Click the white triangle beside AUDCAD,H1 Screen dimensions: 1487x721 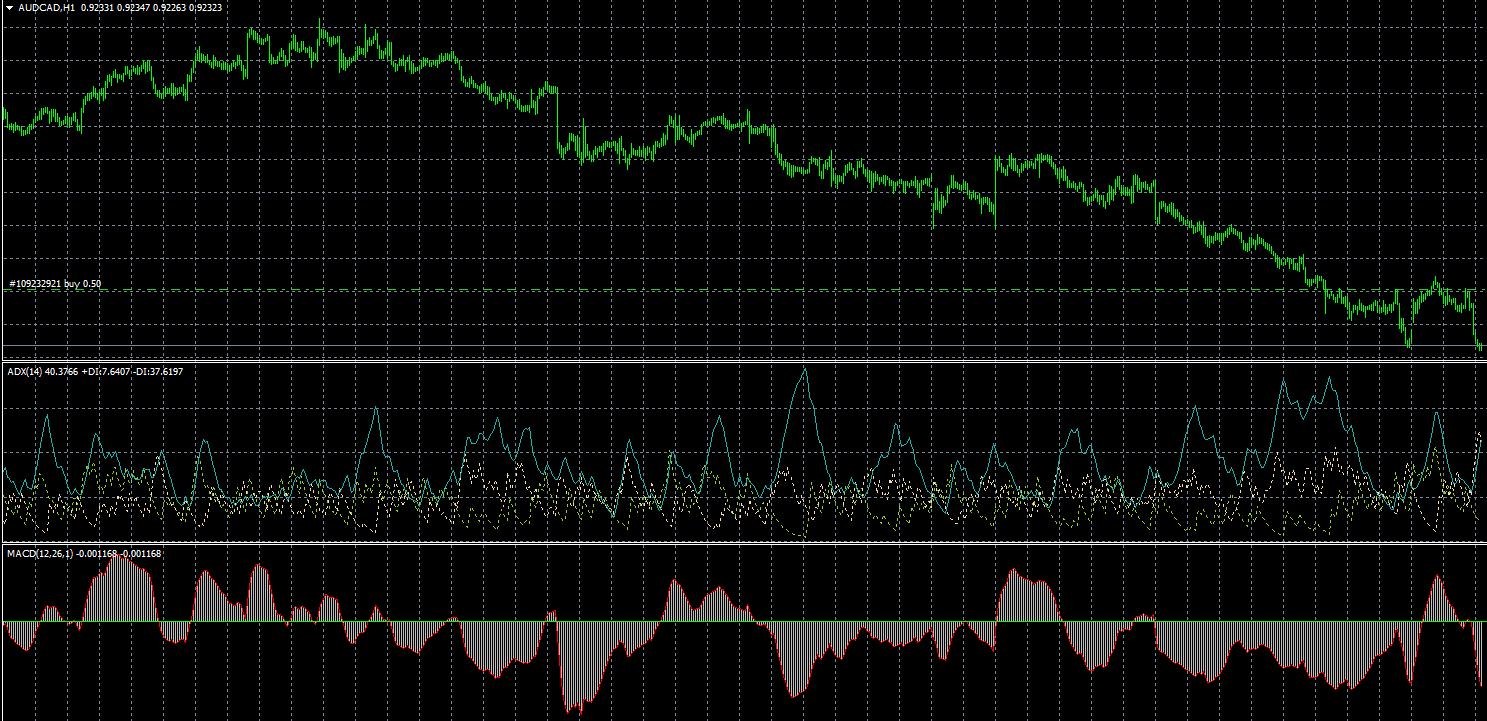(x=9, y=8)
